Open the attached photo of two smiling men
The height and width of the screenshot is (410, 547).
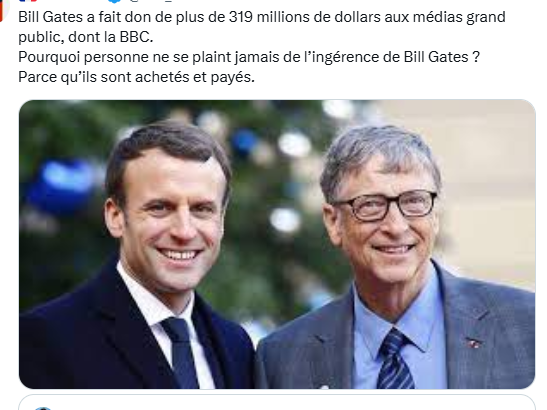[x=277, y=244]
